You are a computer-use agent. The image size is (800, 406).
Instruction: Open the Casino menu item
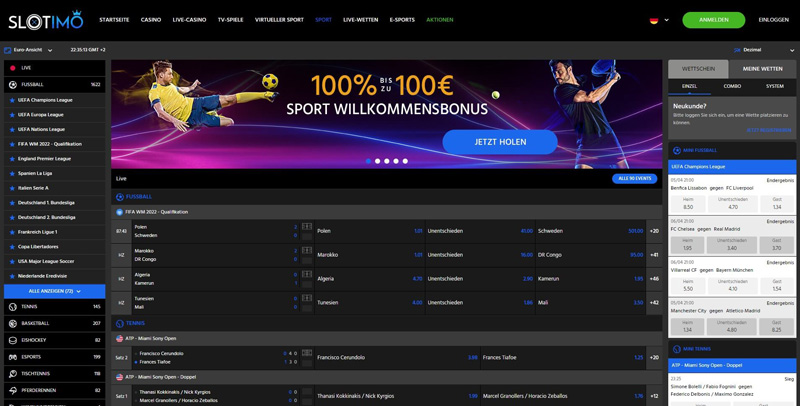point(151,20)
